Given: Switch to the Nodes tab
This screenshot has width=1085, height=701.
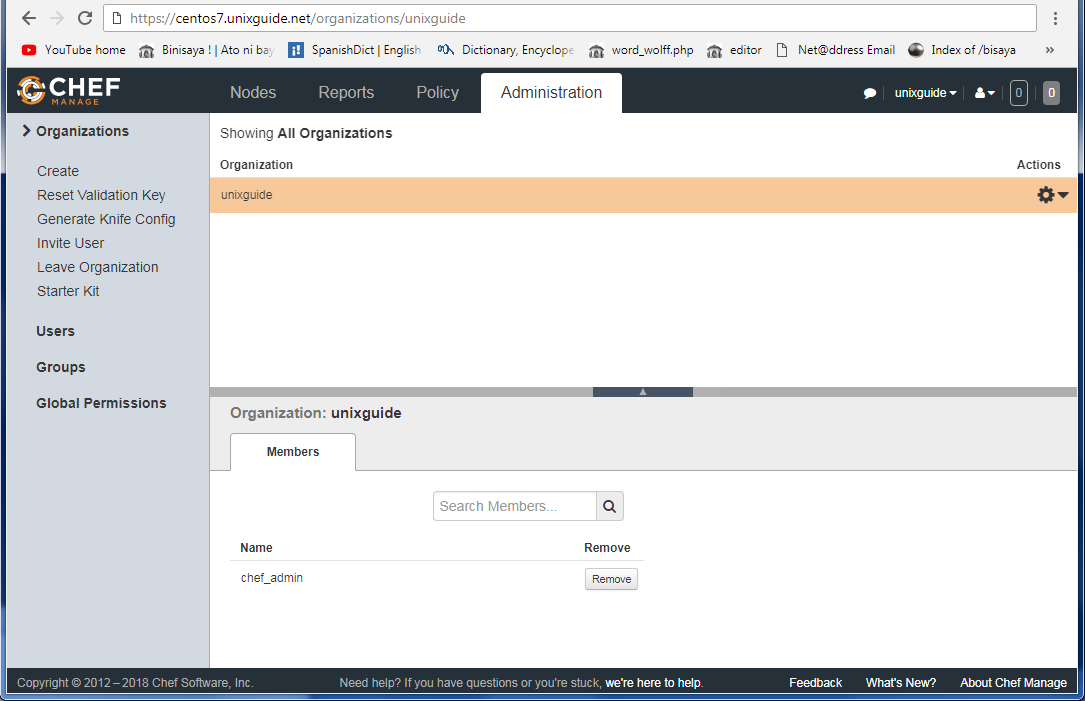Looking at the screenshot, I should [x=253, y=93].
